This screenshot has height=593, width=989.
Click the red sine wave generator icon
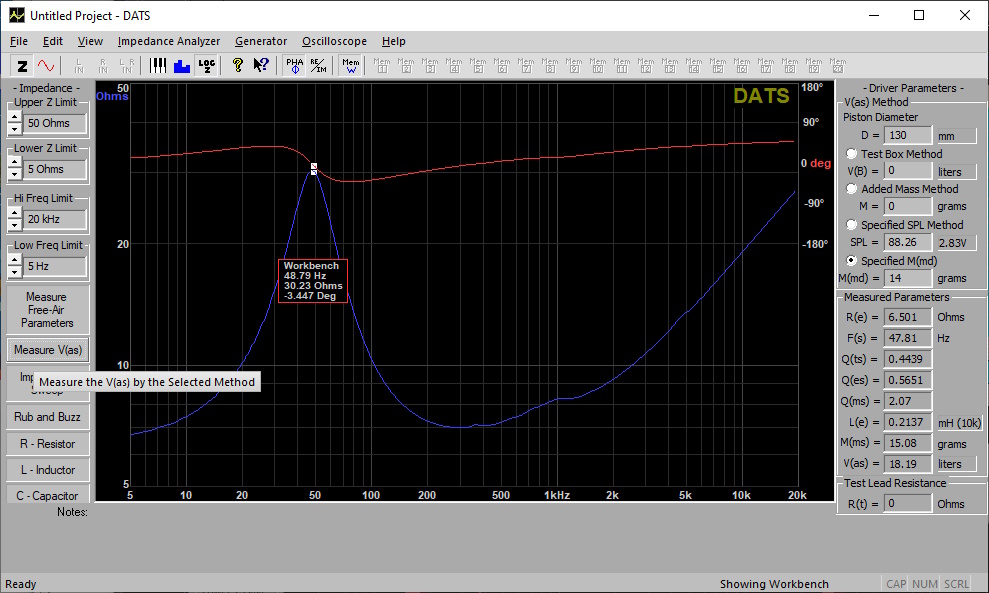46,66
